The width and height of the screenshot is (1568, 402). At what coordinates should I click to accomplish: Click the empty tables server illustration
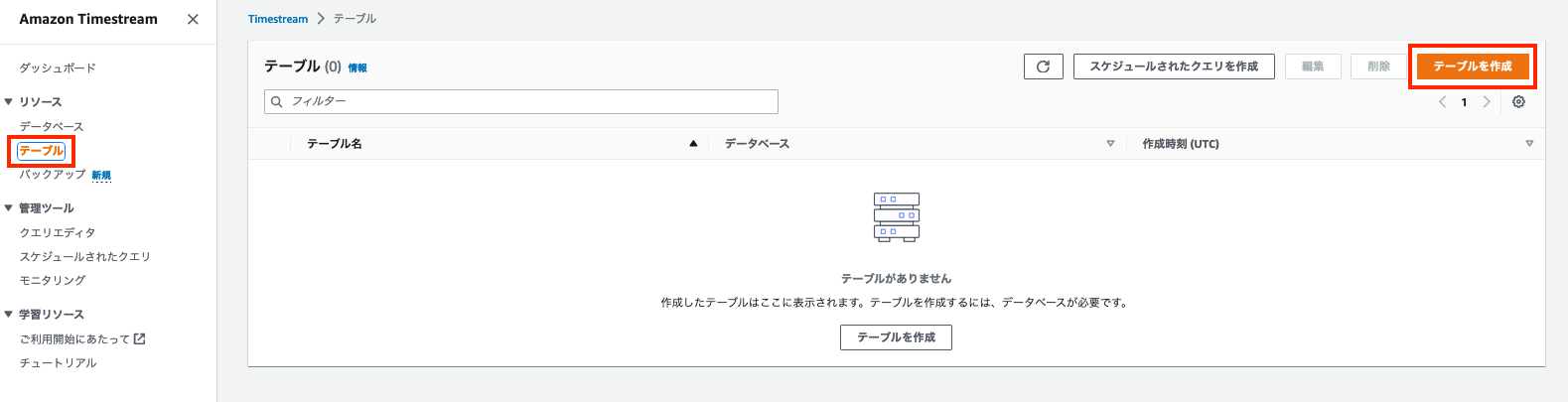click(896, 217)
